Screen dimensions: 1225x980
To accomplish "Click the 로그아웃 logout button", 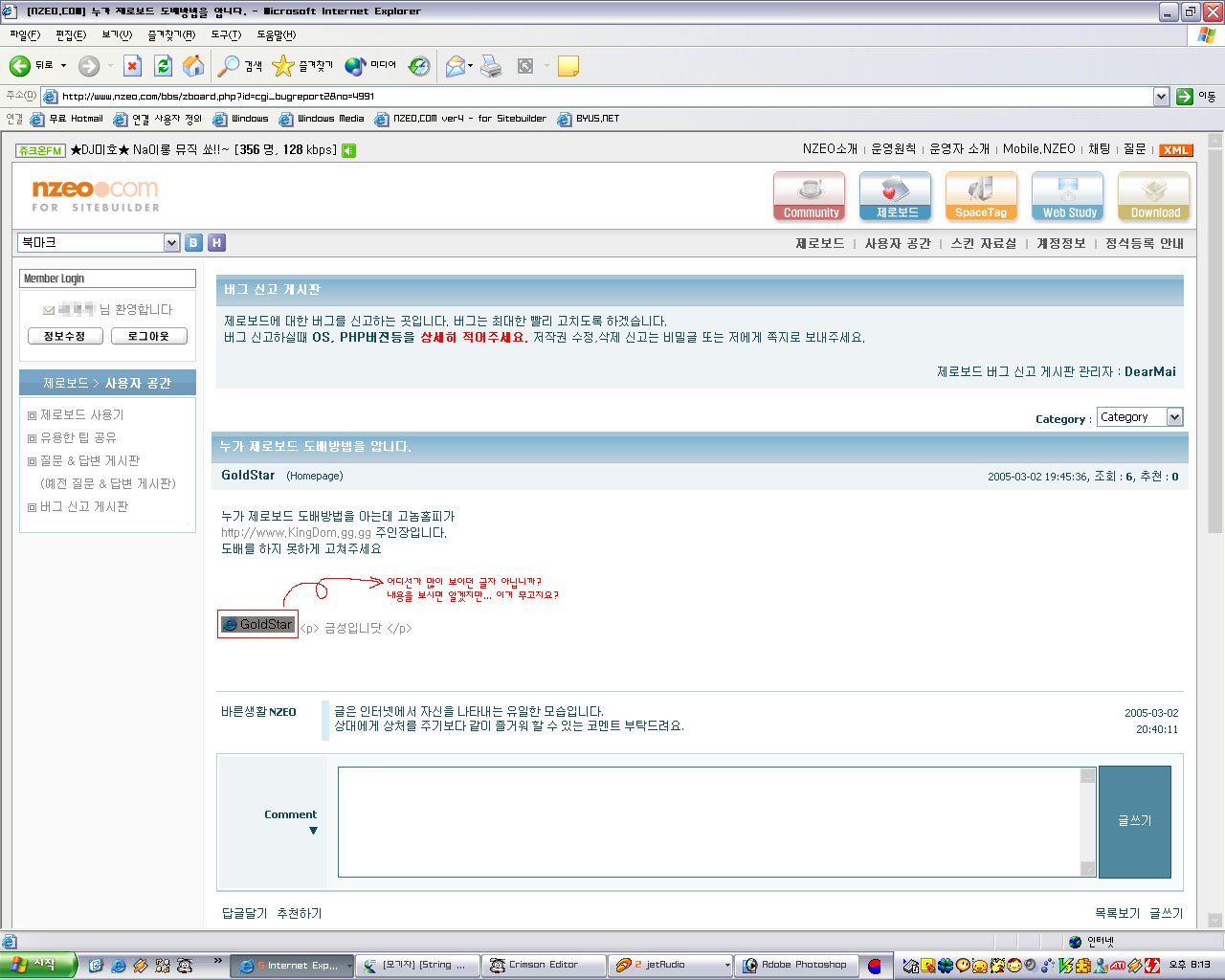I will (148, 336).
